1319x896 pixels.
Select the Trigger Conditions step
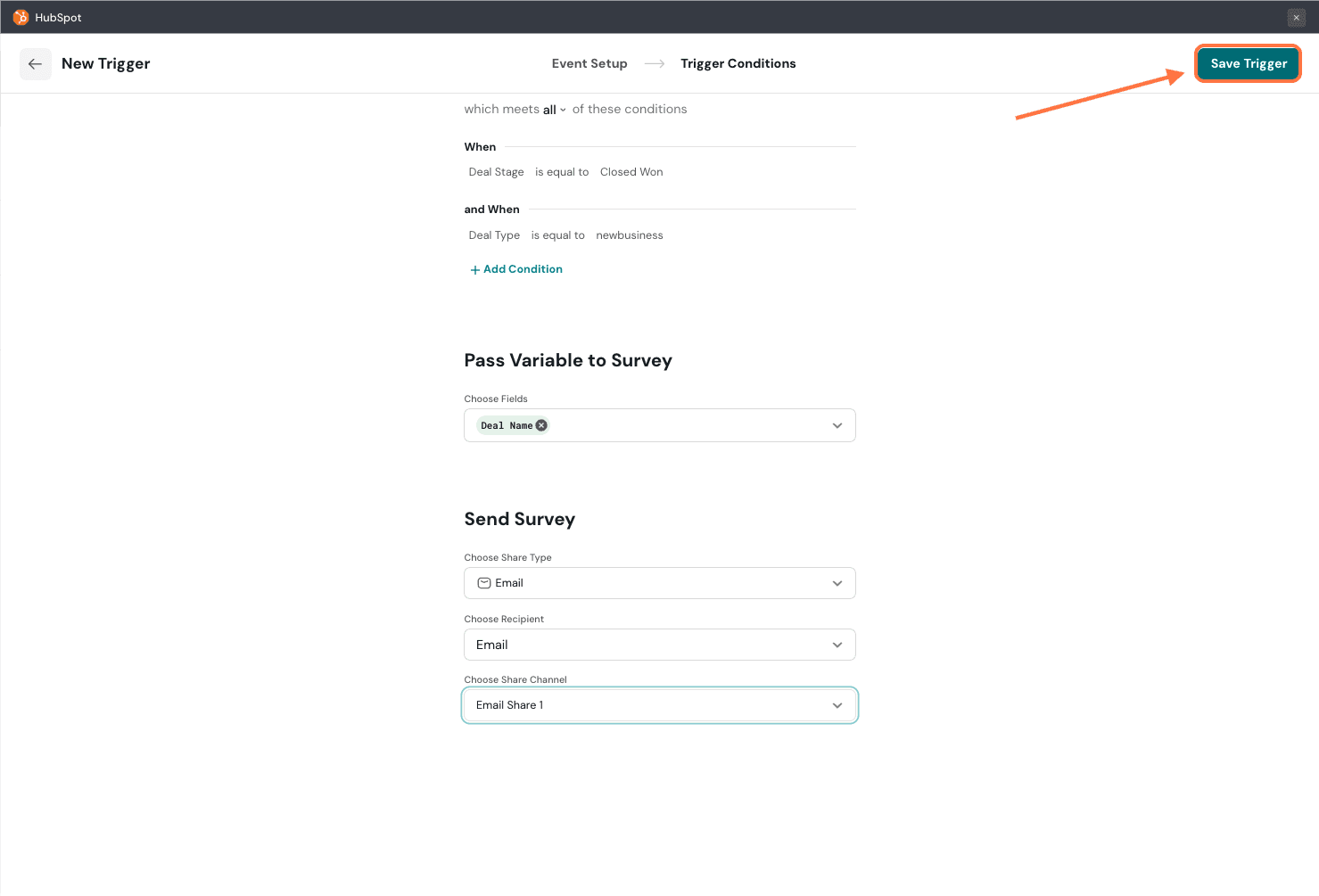tap(738, 64)
